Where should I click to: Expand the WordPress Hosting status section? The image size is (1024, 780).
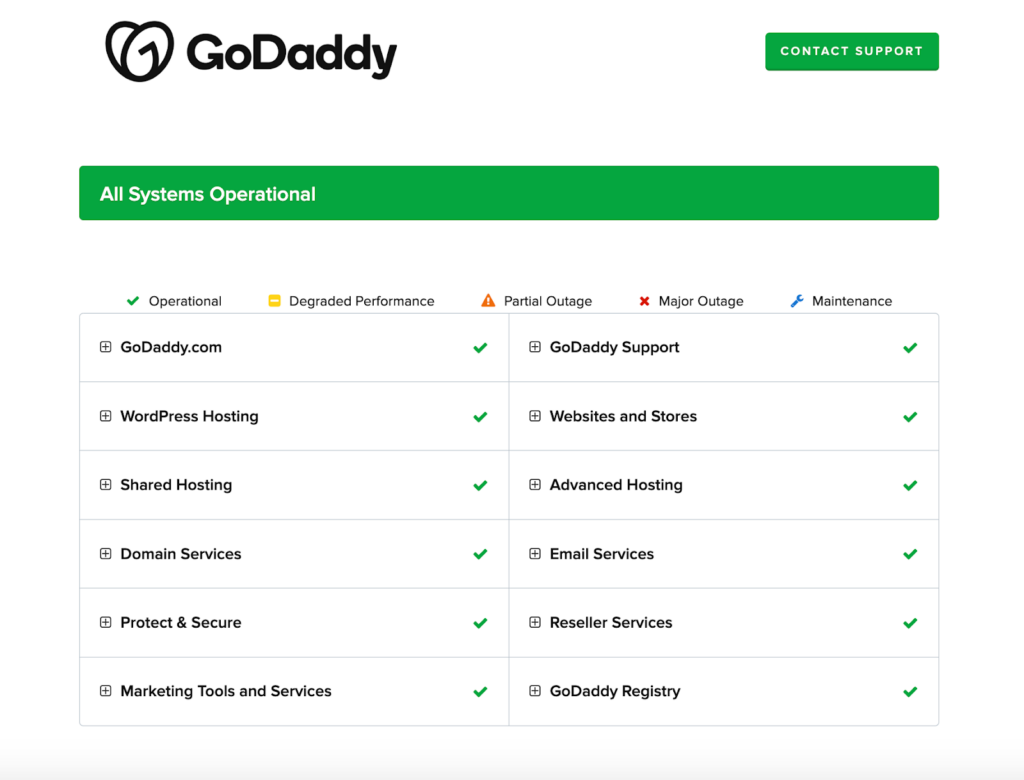pos(105,416)
